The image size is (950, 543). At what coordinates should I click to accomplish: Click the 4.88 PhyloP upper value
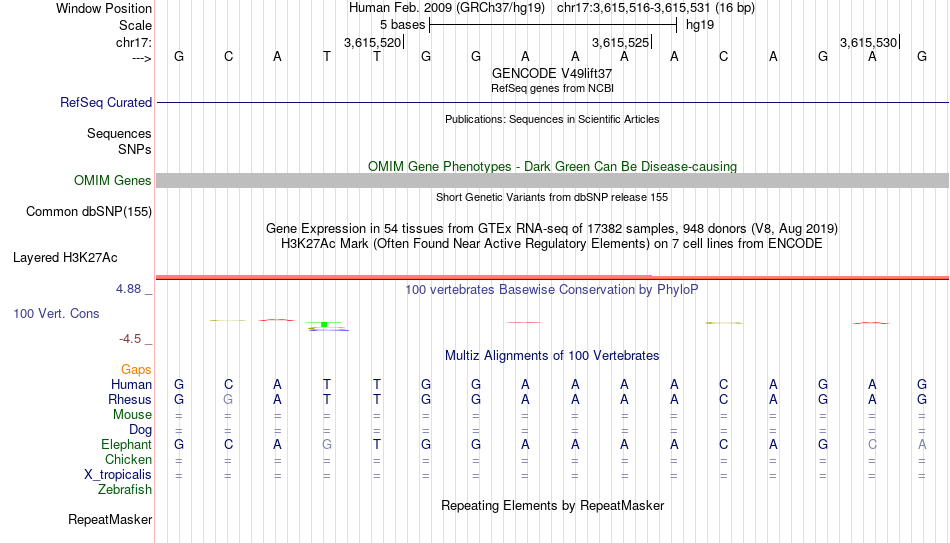tap(128, 289)
